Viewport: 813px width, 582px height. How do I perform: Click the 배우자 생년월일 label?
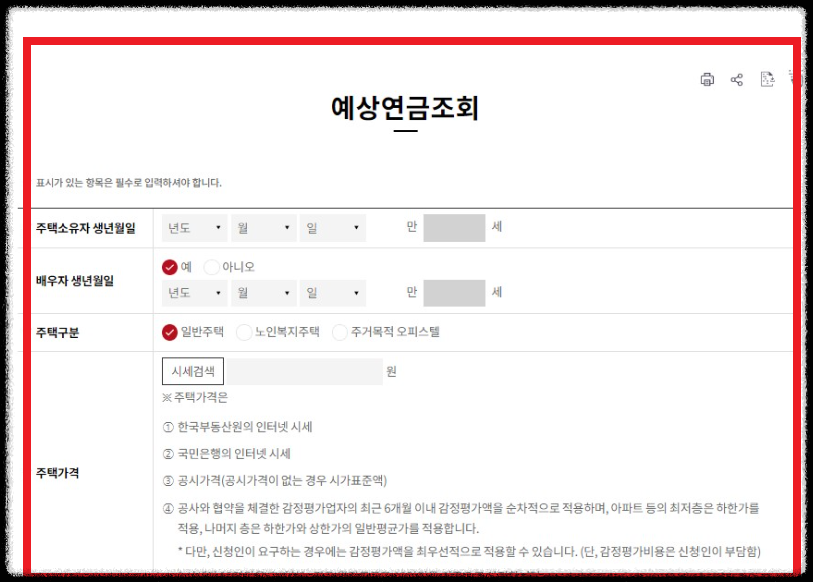75,281
